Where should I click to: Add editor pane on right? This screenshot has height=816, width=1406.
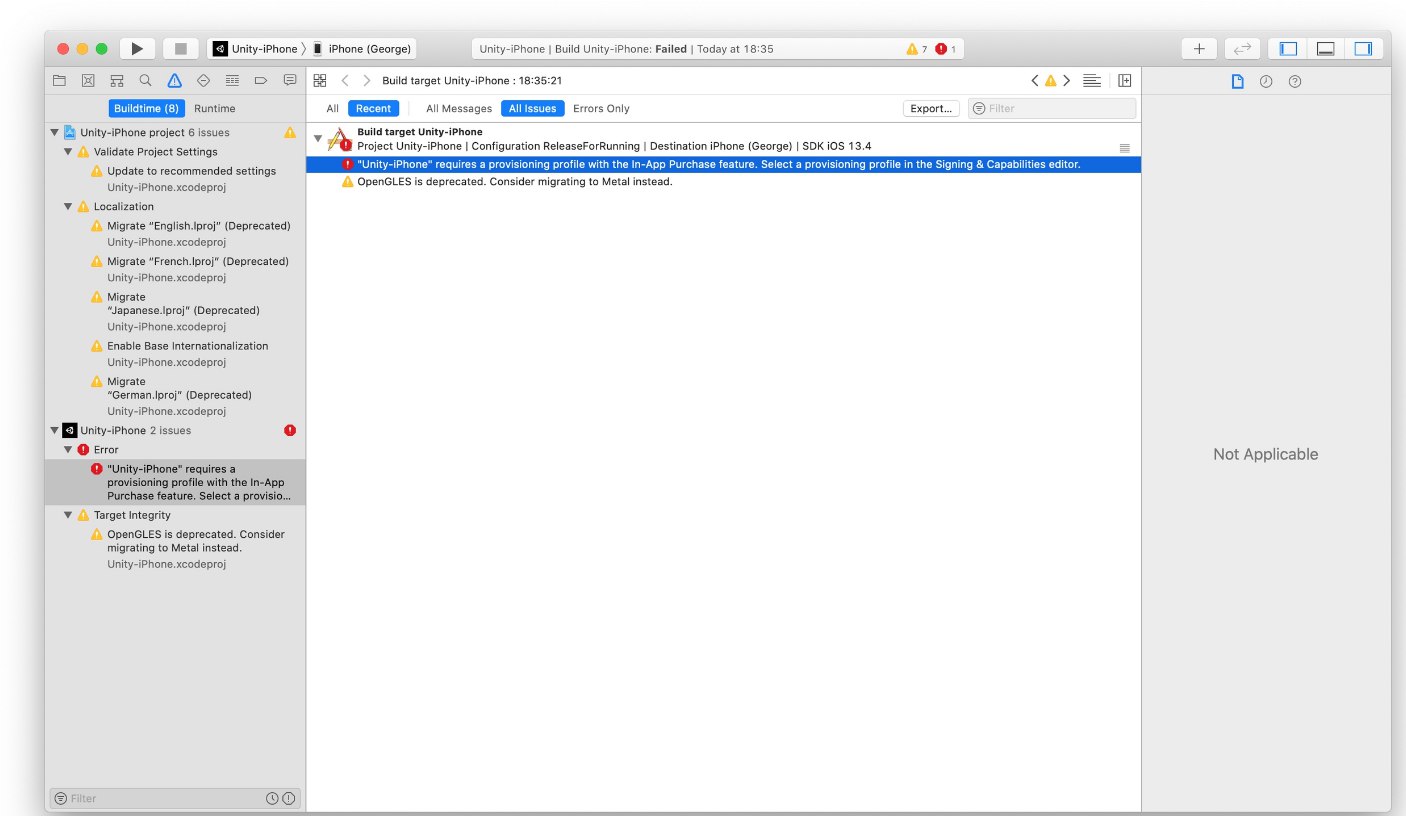(x=1125, y=80)
